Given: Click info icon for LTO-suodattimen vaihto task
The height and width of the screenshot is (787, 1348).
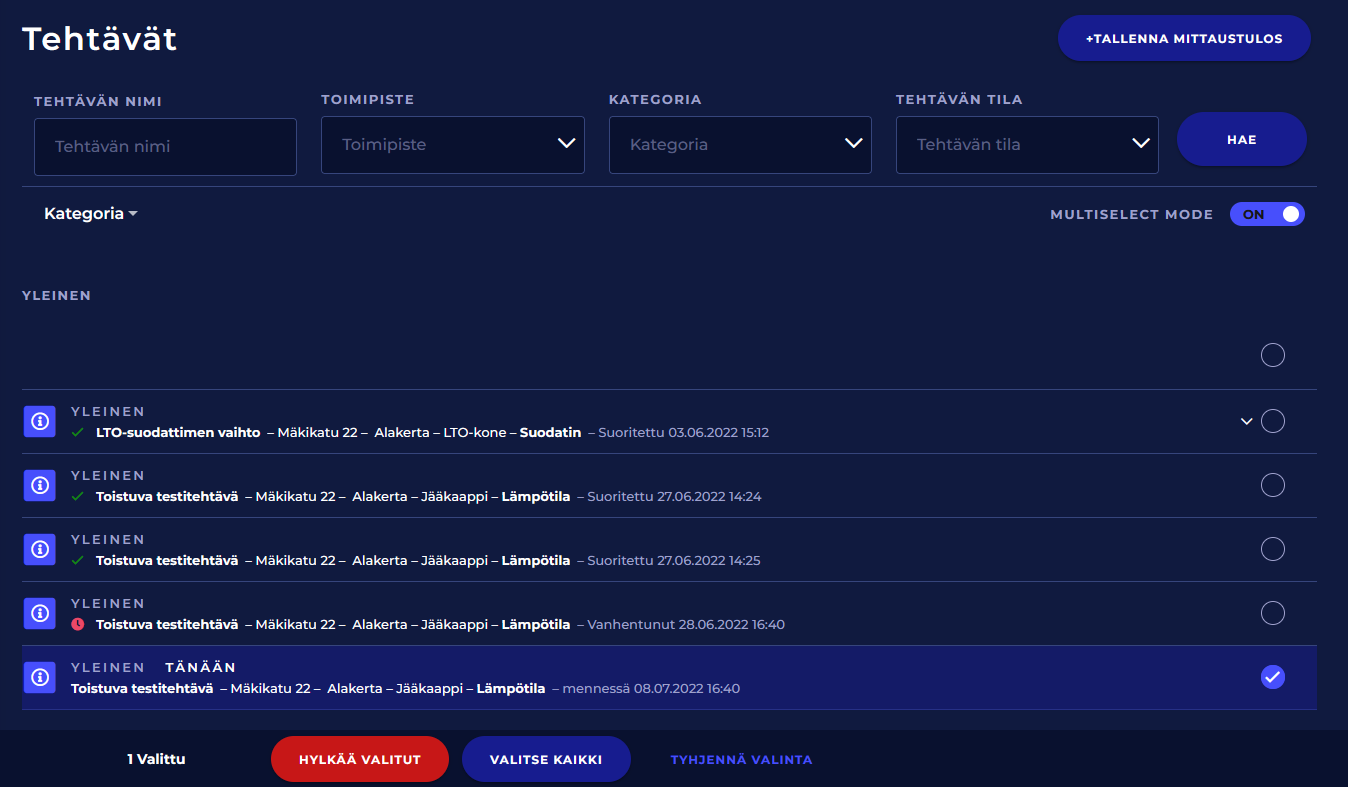Looking at the screenshot, I should pos(40,422).
